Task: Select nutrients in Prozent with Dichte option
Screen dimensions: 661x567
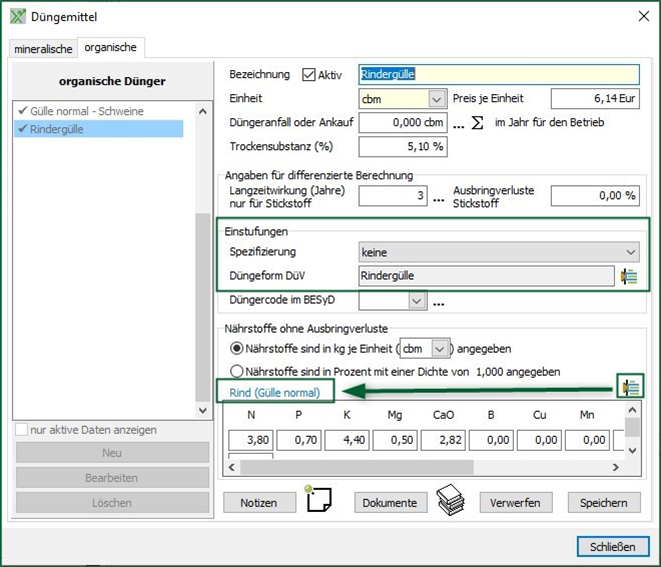Action: pos(237,371)
